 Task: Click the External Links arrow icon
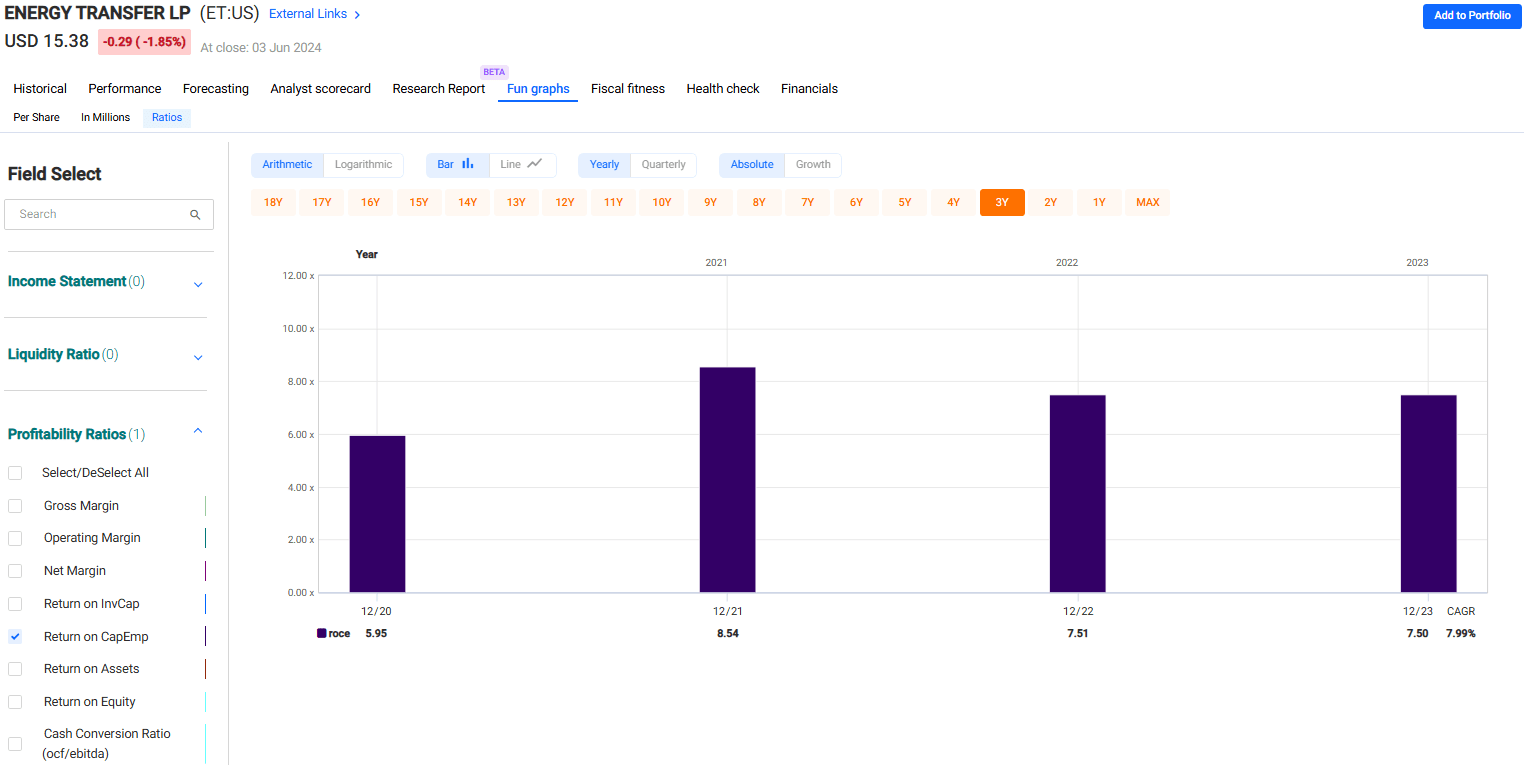(358, 15)
